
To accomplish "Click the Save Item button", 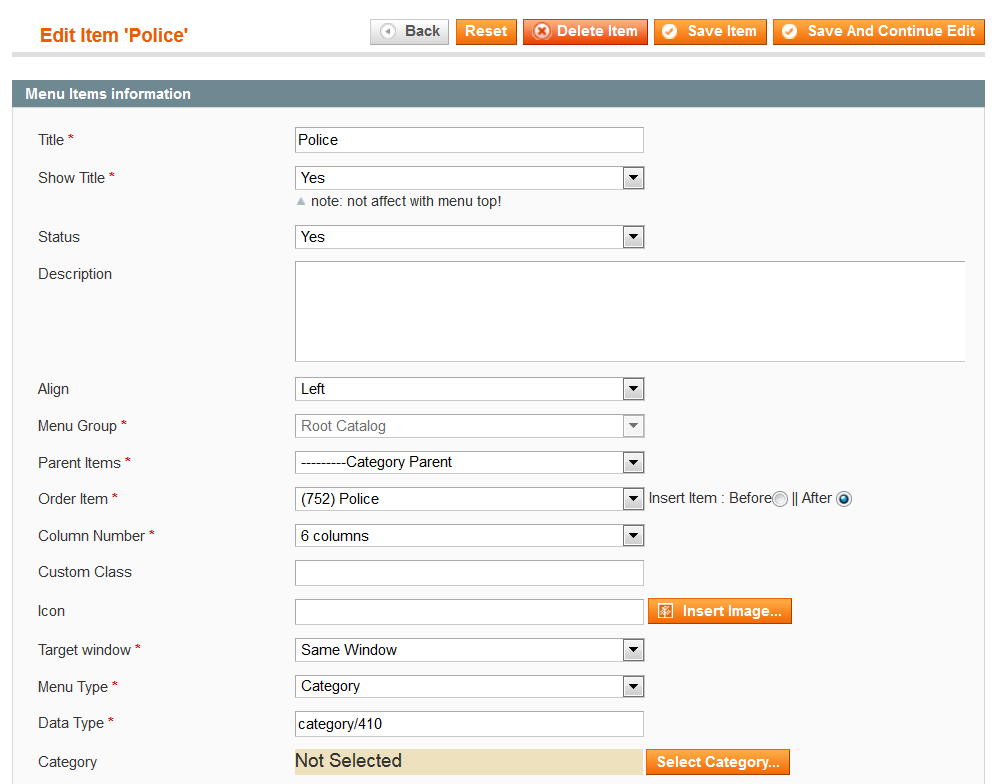I will 710,31.
